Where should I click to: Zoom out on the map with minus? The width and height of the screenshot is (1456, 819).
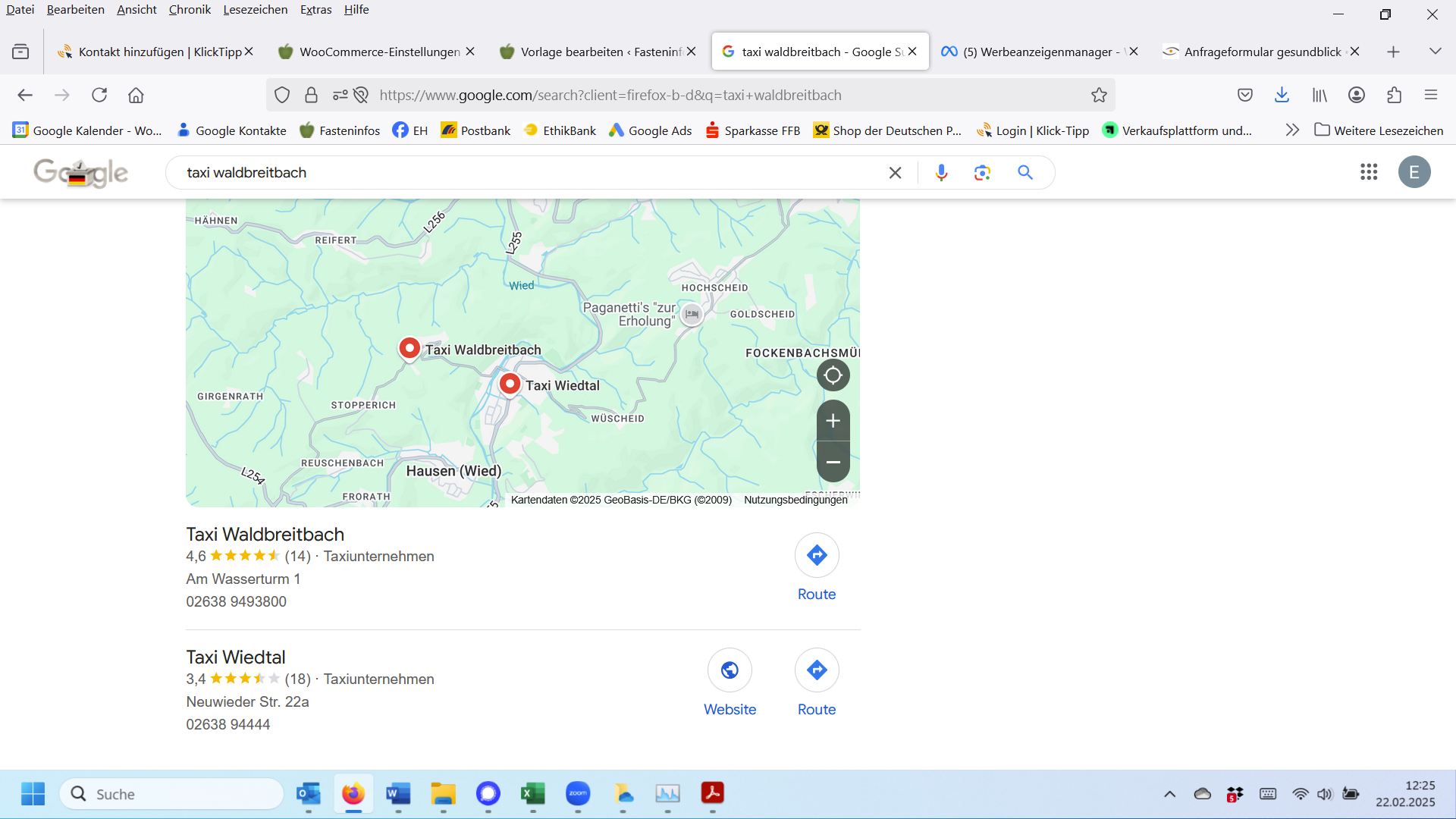[833, 462]
